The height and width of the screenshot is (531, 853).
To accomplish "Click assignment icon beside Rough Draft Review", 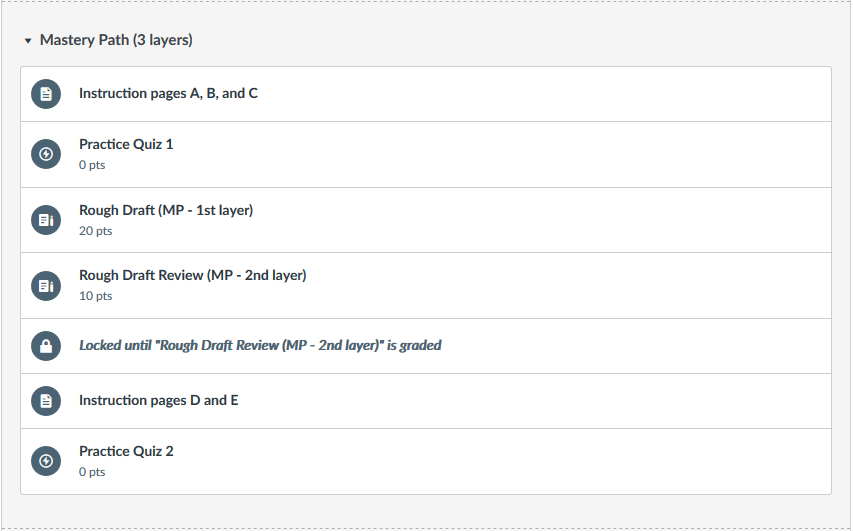I will click(45, 286).
